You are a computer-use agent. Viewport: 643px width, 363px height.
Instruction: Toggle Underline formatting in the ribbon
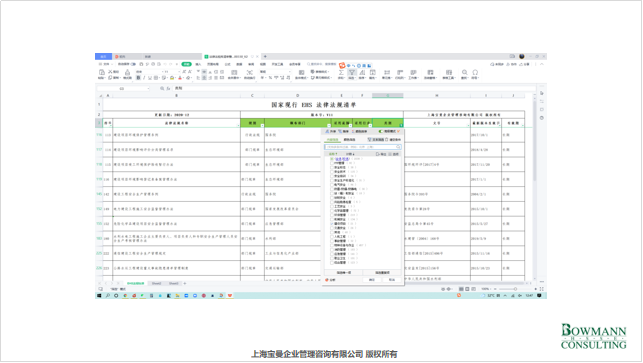tap(150, 78)
